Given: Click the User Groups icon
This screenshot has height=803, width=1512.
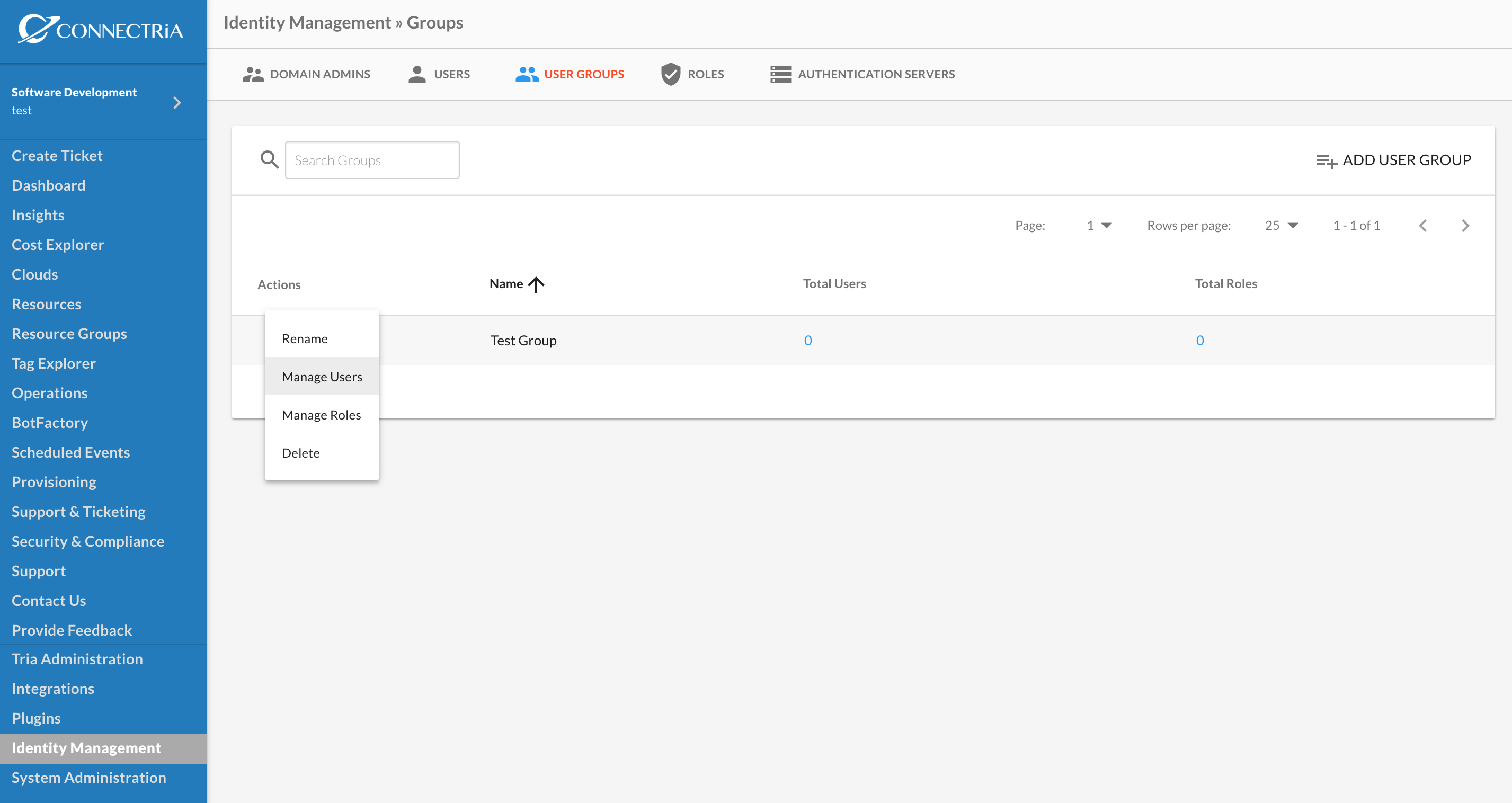Looking at the screenshot, I should (527, 74).
